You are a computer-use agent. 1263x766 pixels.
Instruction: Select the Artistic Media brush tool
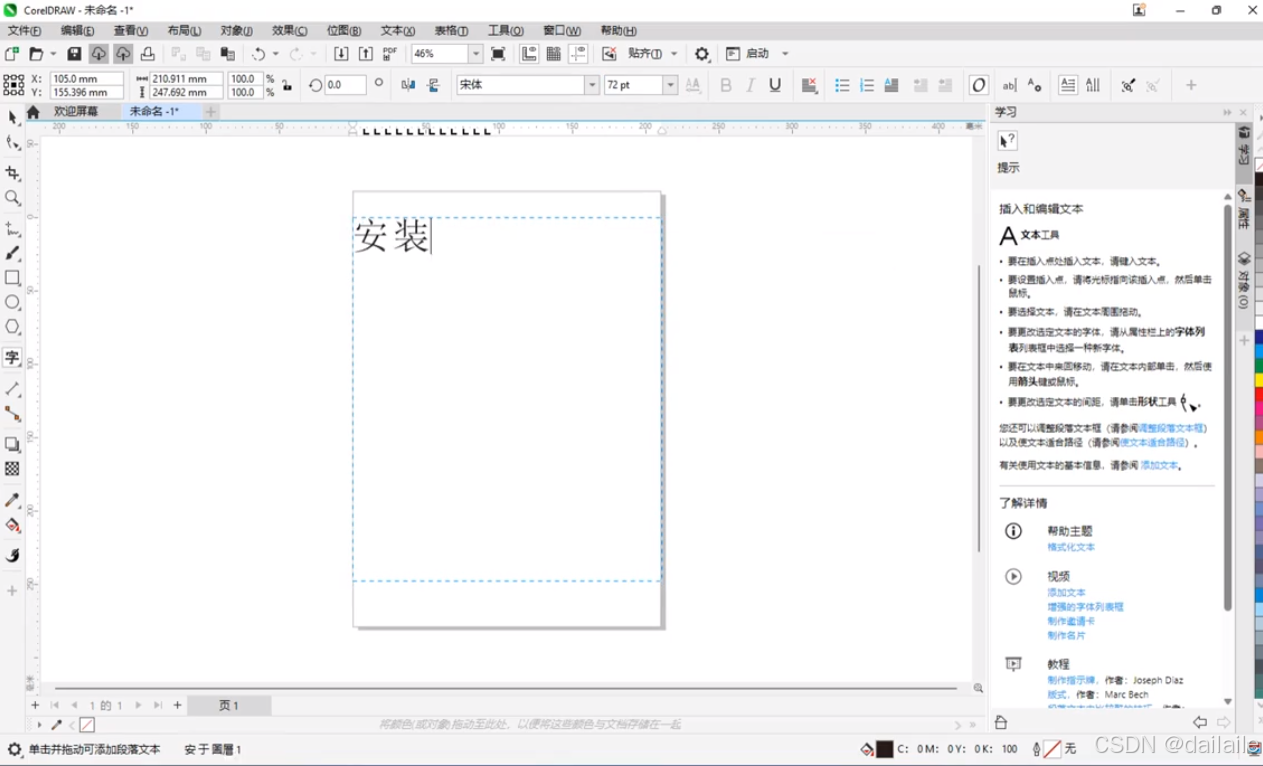pyautogui.click(x=13, y=253)
